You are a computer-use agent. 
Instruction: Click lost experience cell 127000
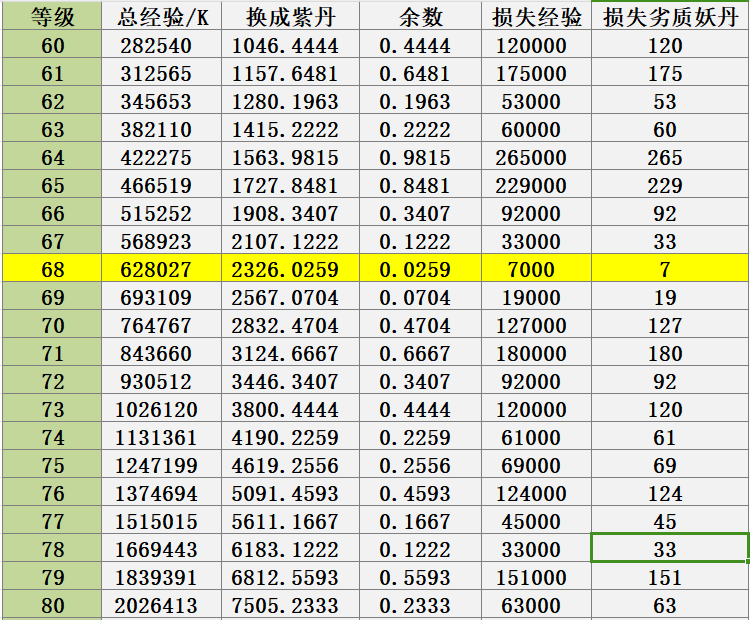click(x=536, y=324)
